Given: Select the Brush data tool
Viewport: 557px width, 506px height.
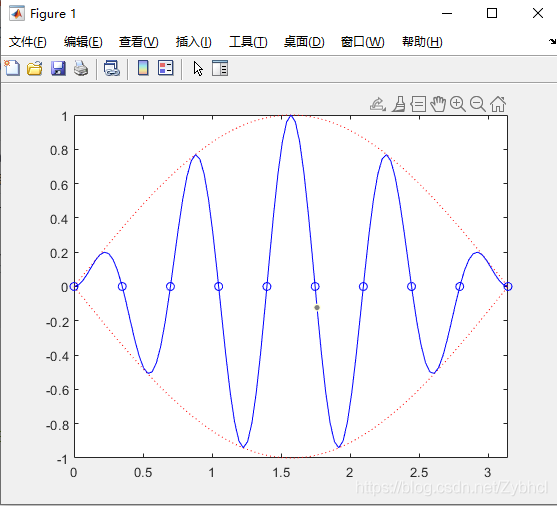Looking at the screenshot, I should pyautogui.click(x=399, y=104).
